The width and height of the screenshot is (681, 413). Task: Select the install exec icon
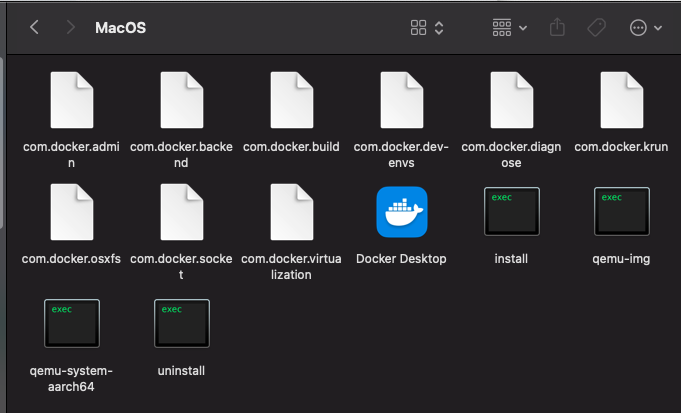pos(512,211)
